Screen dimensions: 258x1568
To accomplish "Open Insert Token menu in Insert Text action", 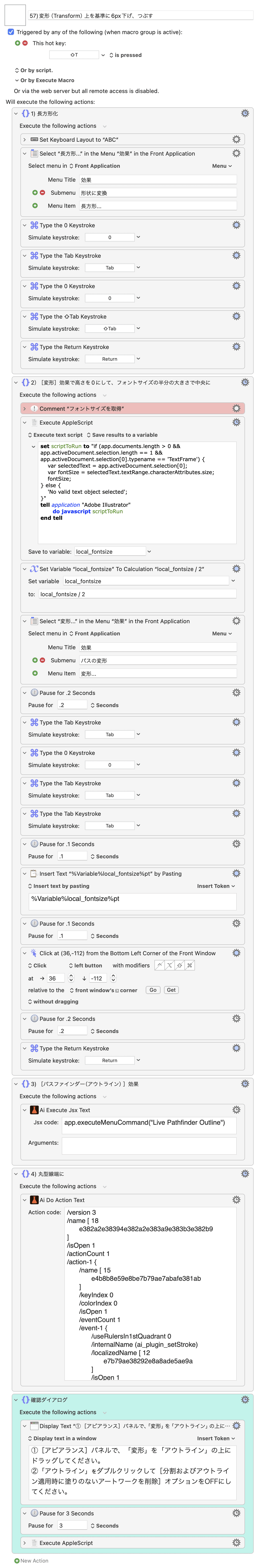I will click(216, 886).
